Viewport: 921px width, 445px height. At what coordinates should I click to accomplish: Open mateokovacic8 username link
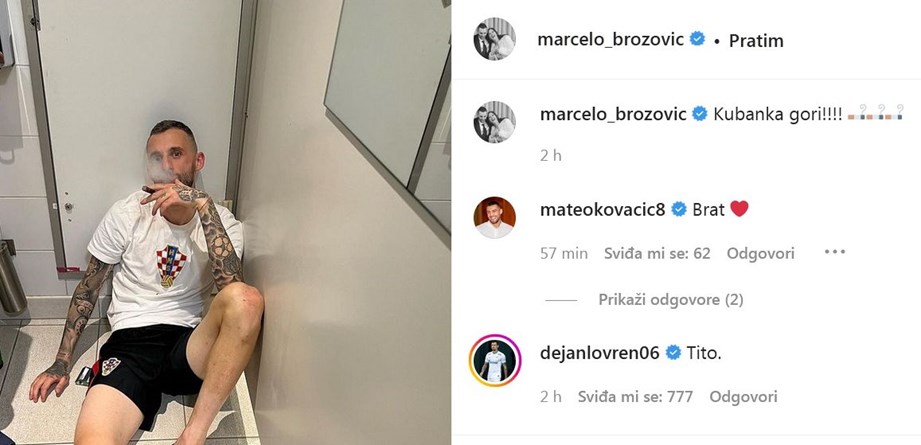coord(603,209)
